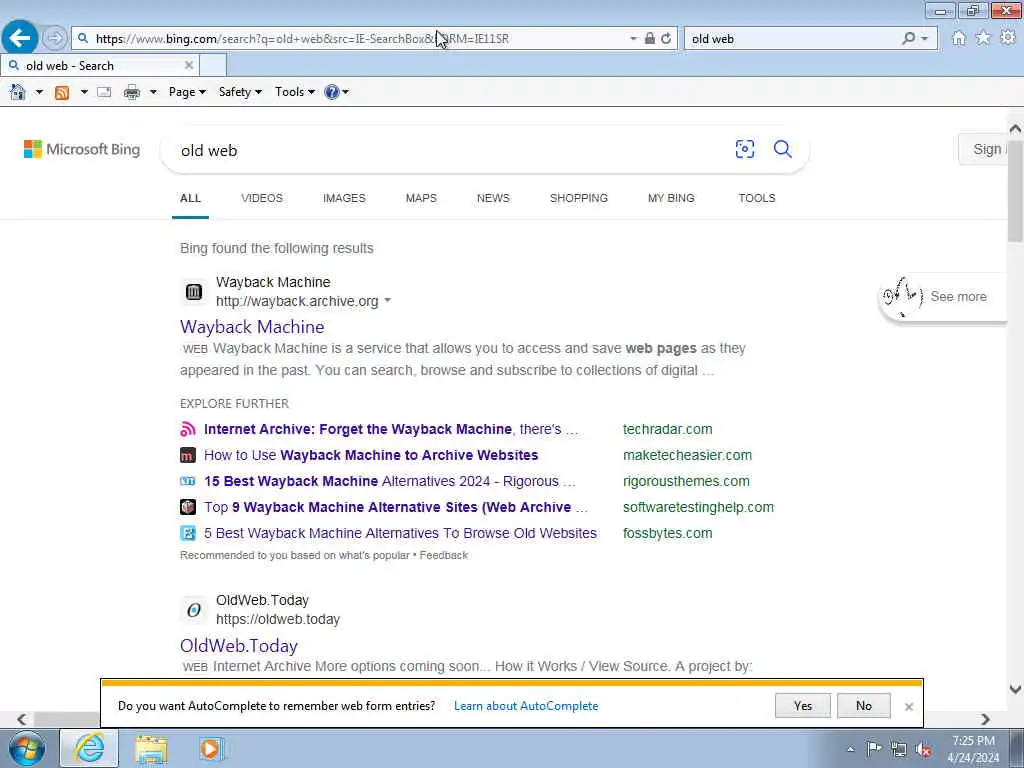Switch to the NEWS results tab

[493, 198]
